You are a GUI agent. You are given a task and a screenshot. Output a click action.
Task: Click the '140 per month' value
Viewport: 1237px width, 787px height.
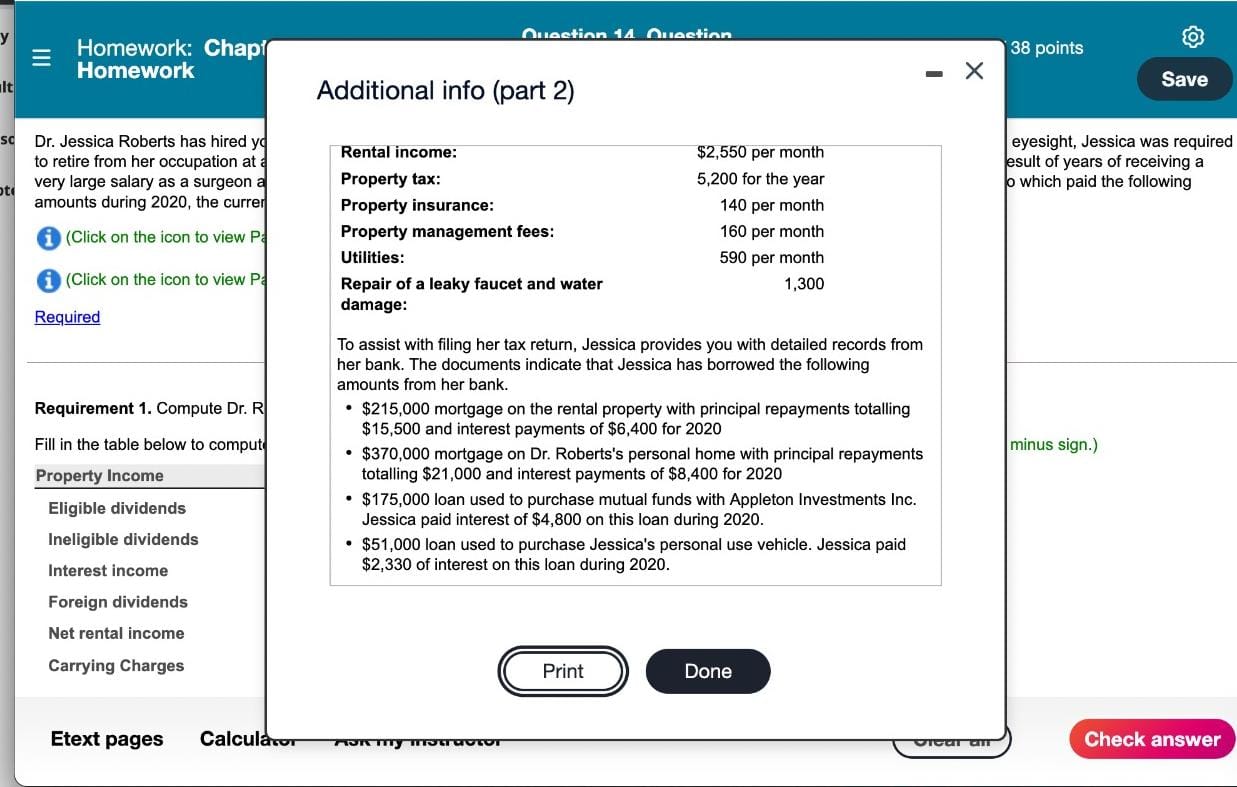click(x=772, y=205)
